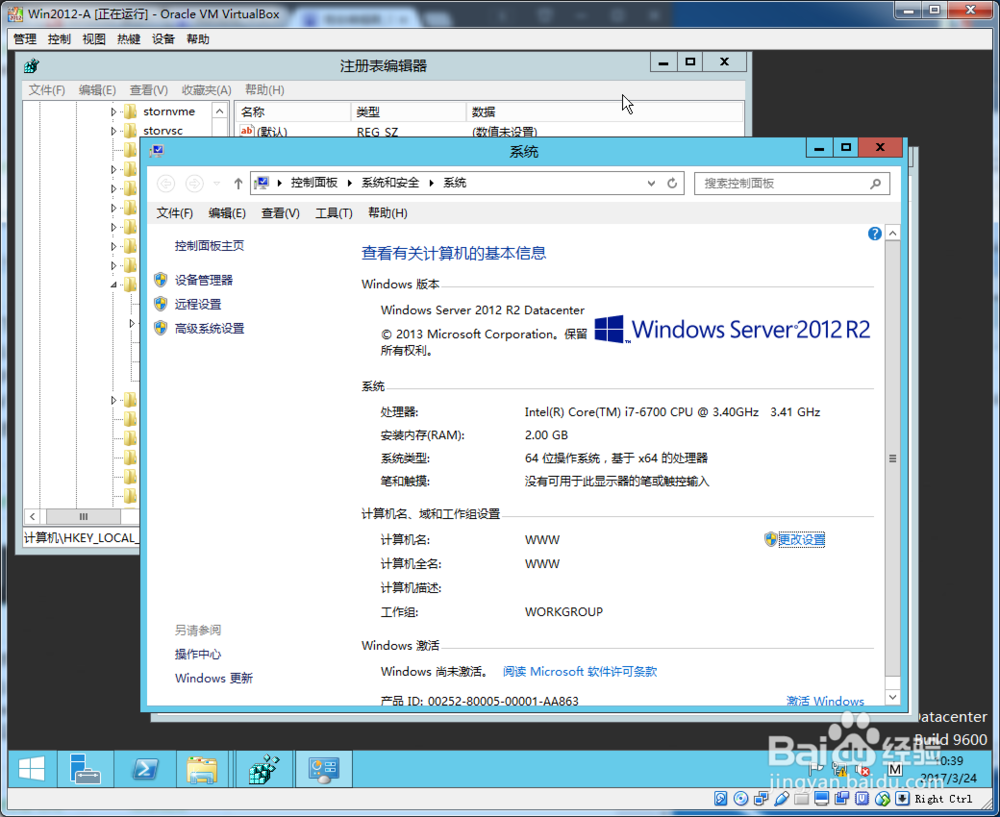Screen dimensions: 1000x817
Task: Open System window 工具(T) menu
Action: [x=334, y=213]
